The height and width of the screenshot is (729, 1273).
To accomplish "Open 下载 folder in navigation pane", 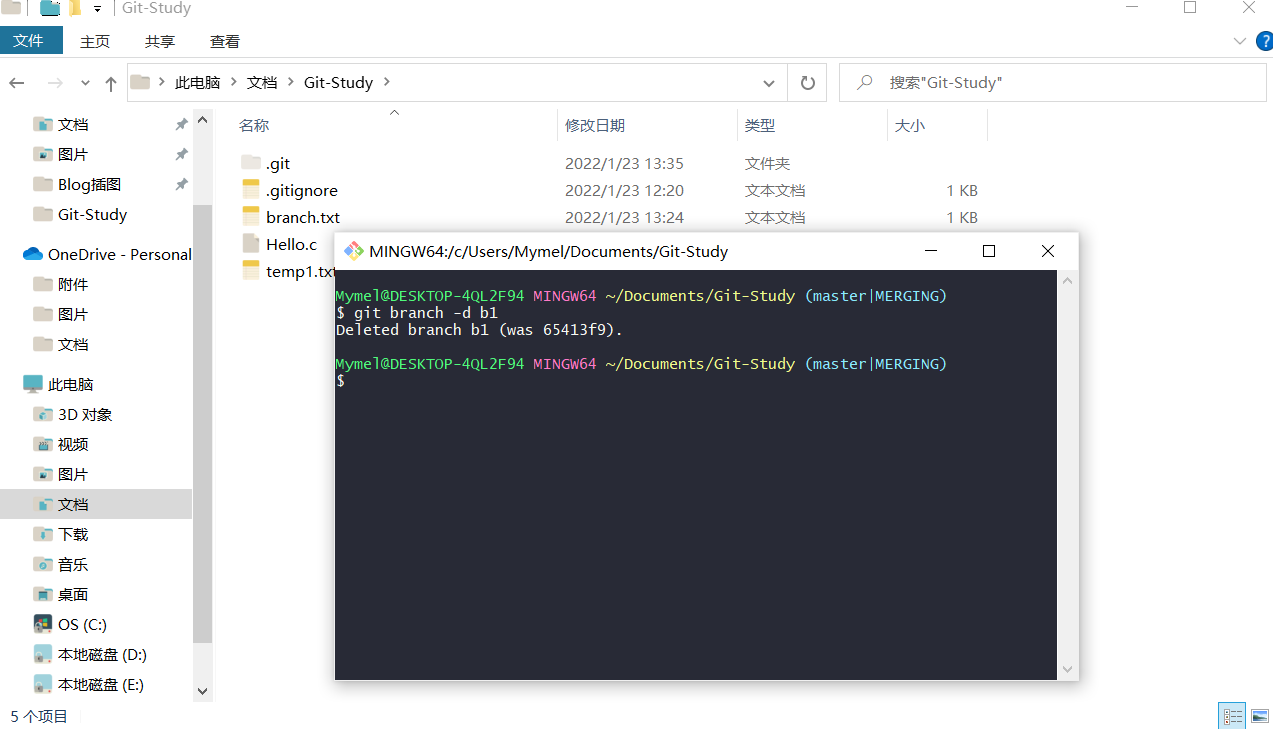I will [x=73, y=534].
